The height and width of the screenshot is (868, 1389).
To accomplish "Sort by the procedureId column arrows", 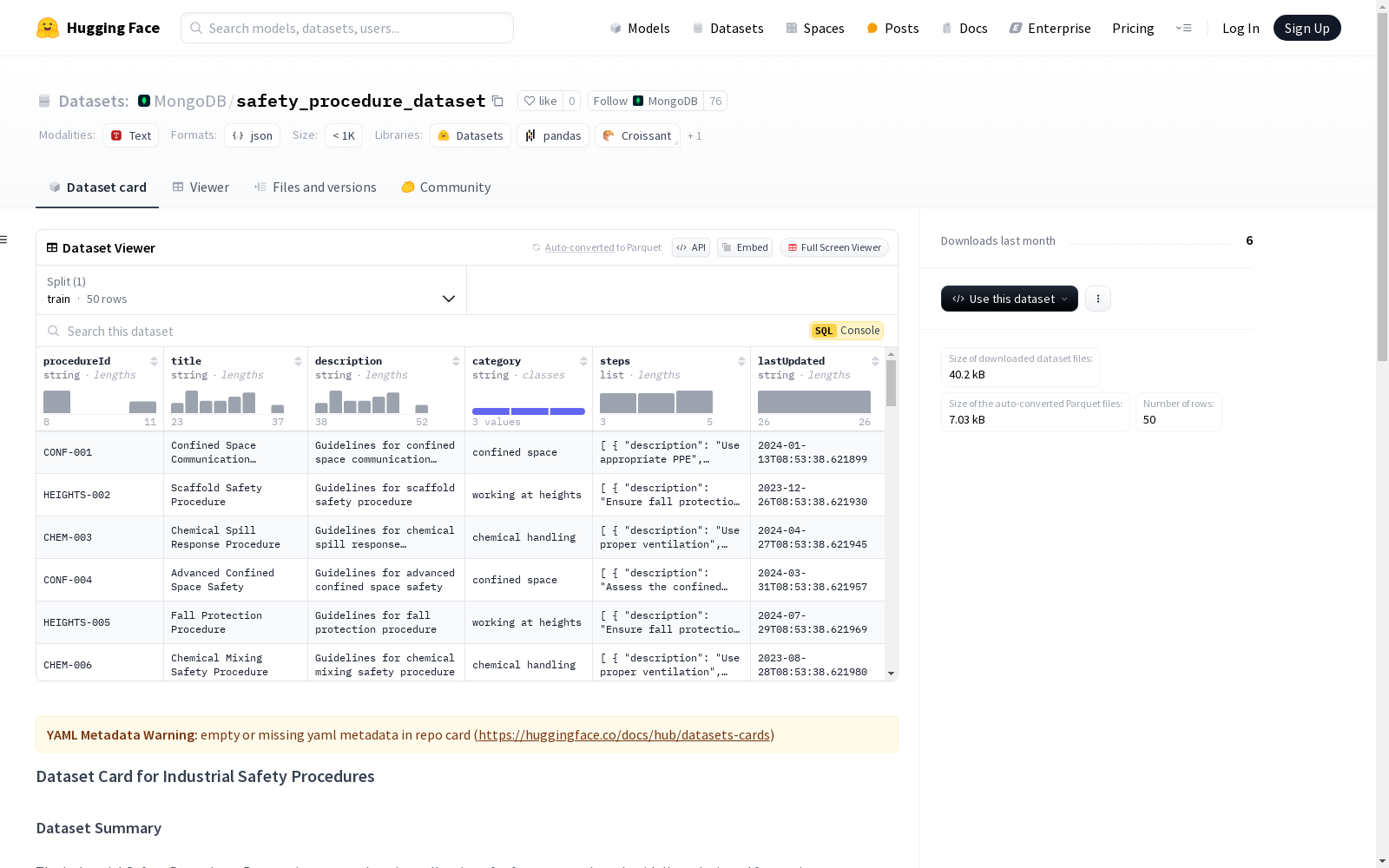I will coord(154,361).
